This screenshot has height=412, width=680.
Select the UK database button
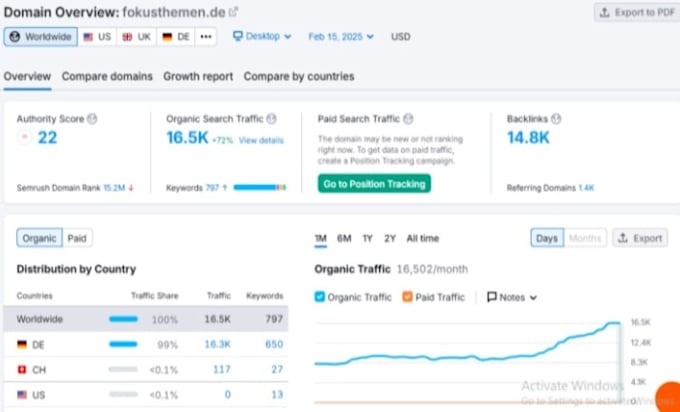pos(136,37)
